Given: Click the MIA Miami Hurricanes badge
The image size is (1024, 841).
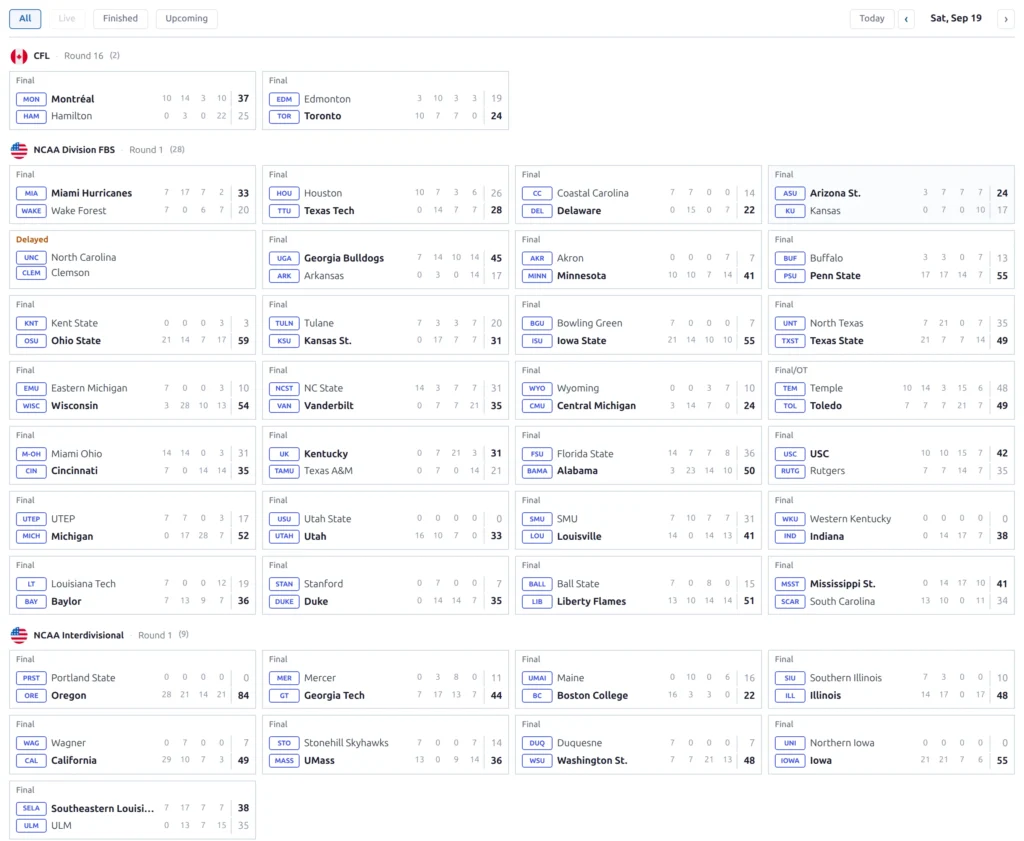Looking at the screenshot, I should point(31,193).
